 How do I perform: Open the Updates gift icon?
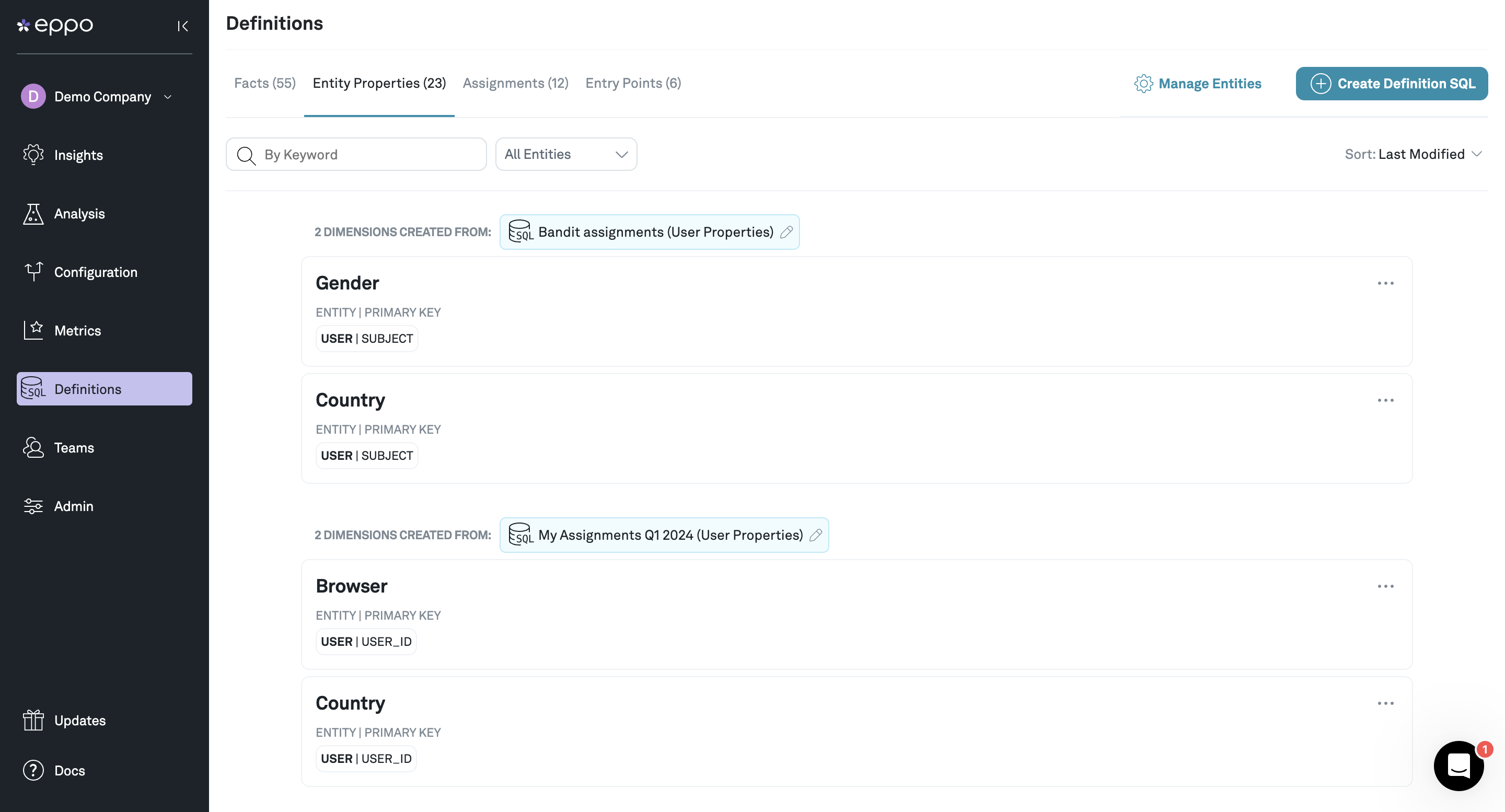click(33, 720)
